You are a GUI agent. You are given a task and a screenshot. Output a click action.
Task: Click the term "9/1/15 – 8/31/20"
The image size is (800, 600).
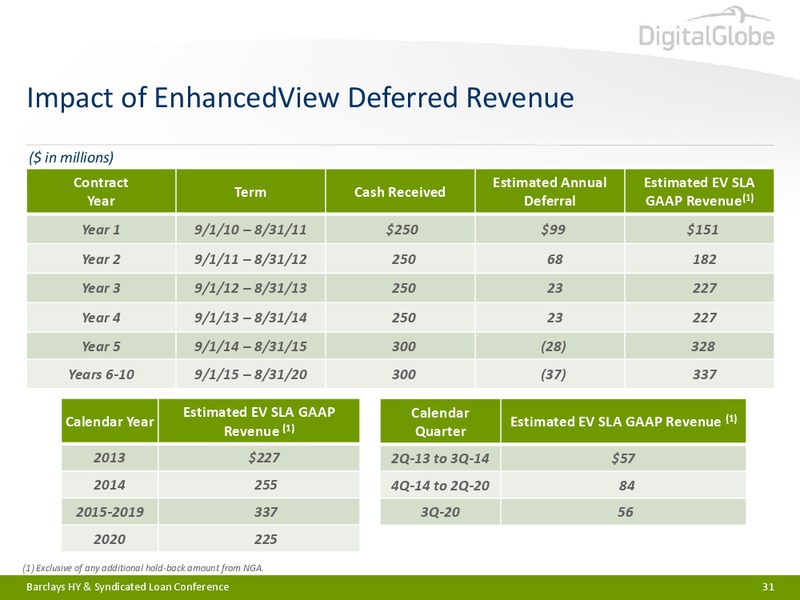point(251,374)
